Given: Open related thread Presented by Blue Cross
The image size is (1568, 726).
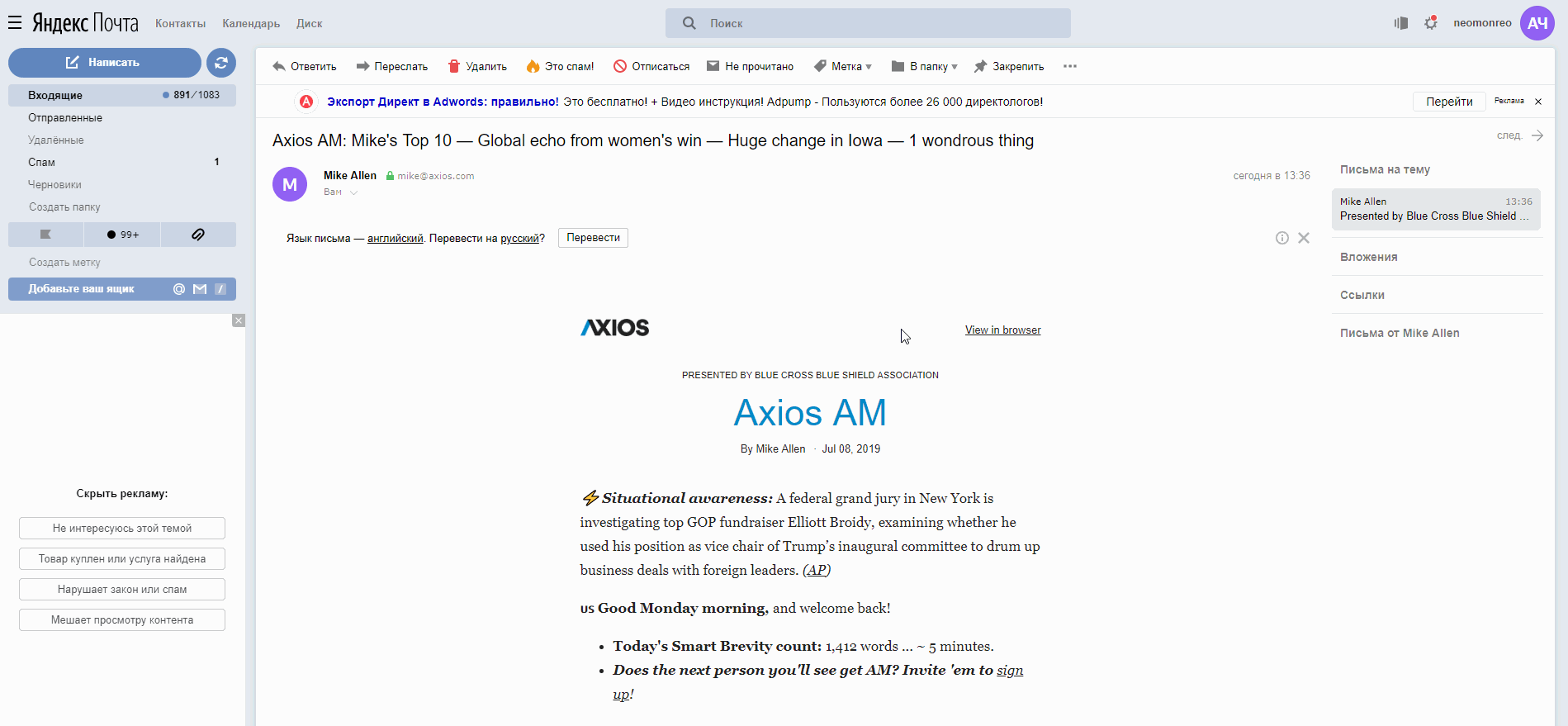Looking at the screenshot, I should [x=1436, y=209].
